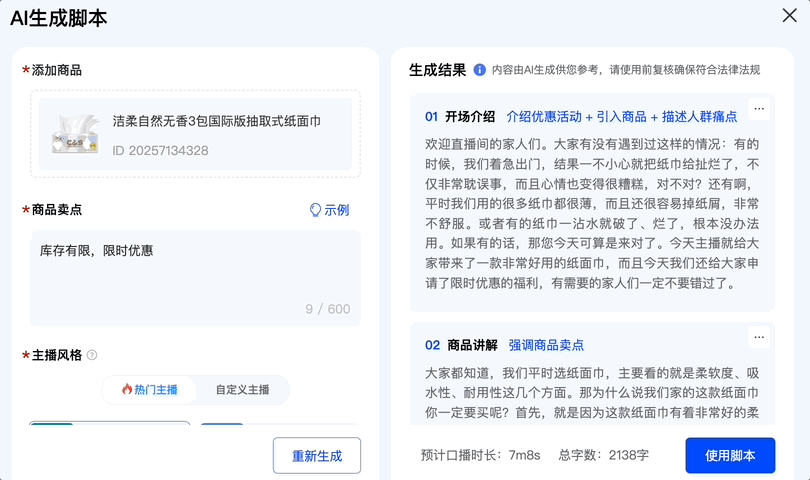Close the AI生成脚本 dialog
Viewport: 810px width, 480px height.
789,15
